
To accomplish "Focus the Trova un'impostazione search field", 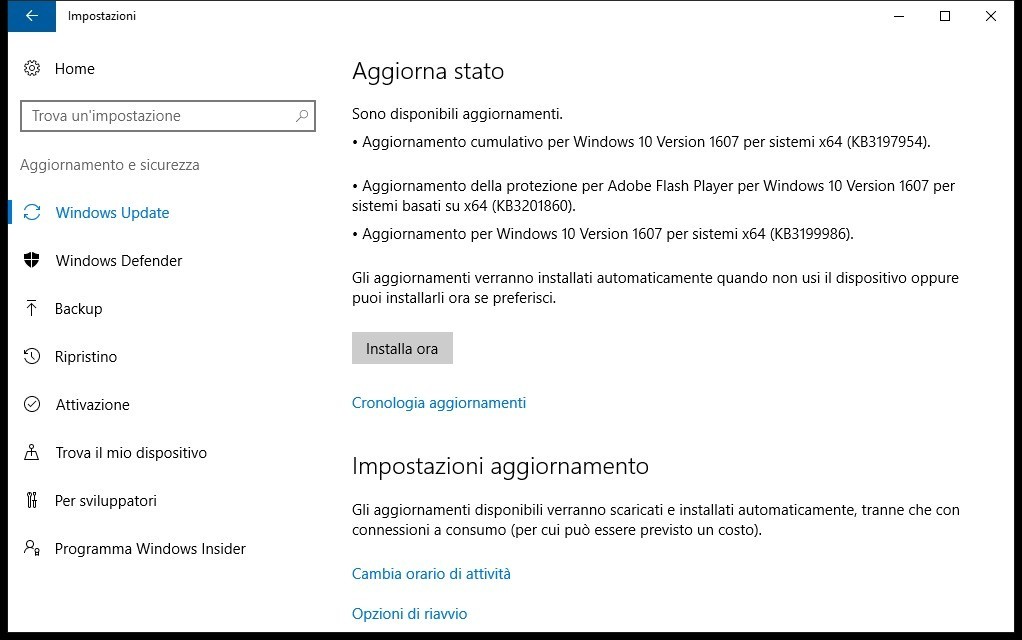I will [x=160, y=116].
